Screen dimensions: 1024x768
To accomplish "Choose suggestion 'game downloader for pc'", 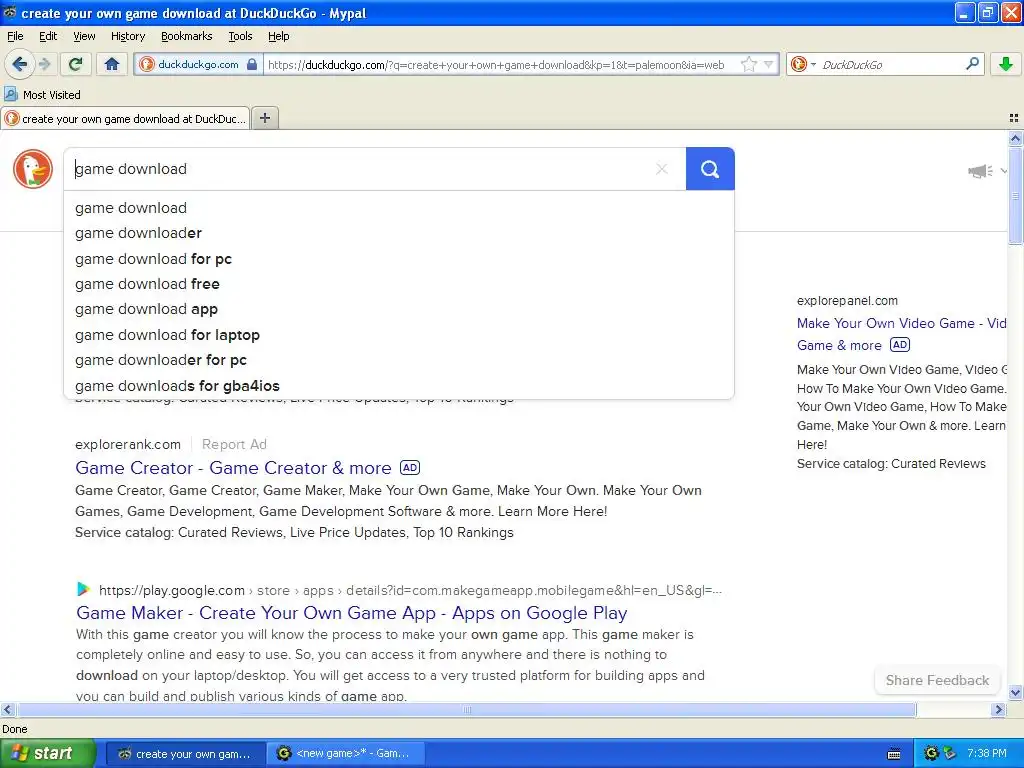I will pos(399,360).
